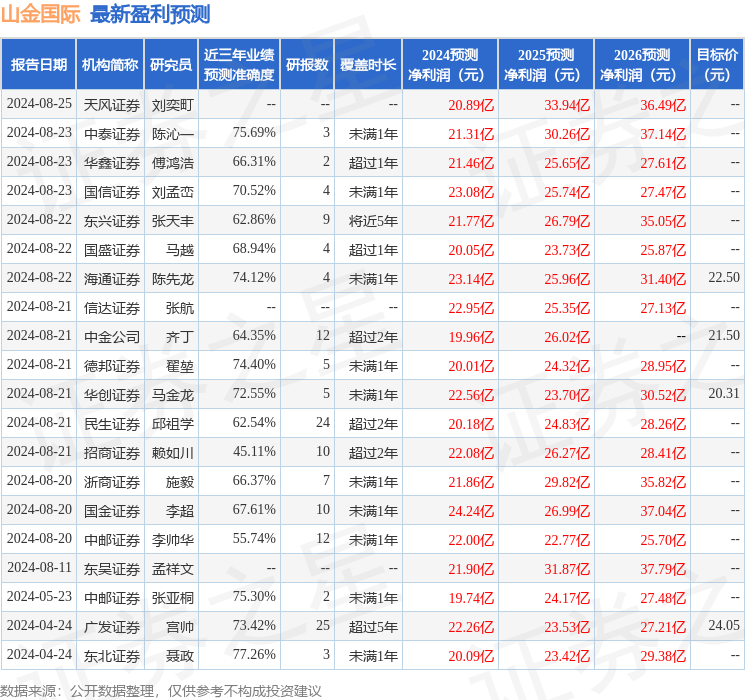Click 2024 profit value 24.24亿
Image resolution: width=745 pixels, height=700 pixels.
tap(471, 511)
